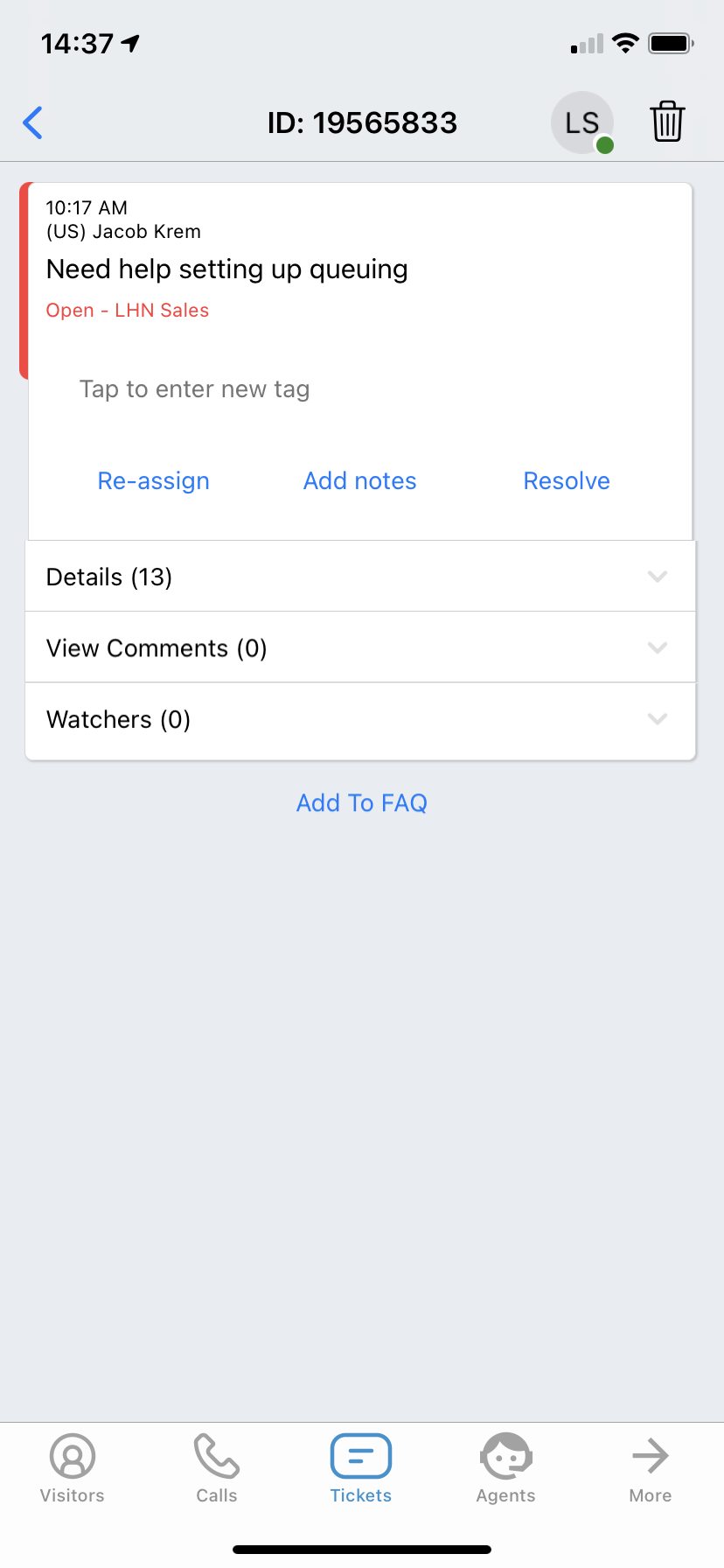724x1568 pixels.
Task: Delete ticket with trash icon
Action: point(667,122)
